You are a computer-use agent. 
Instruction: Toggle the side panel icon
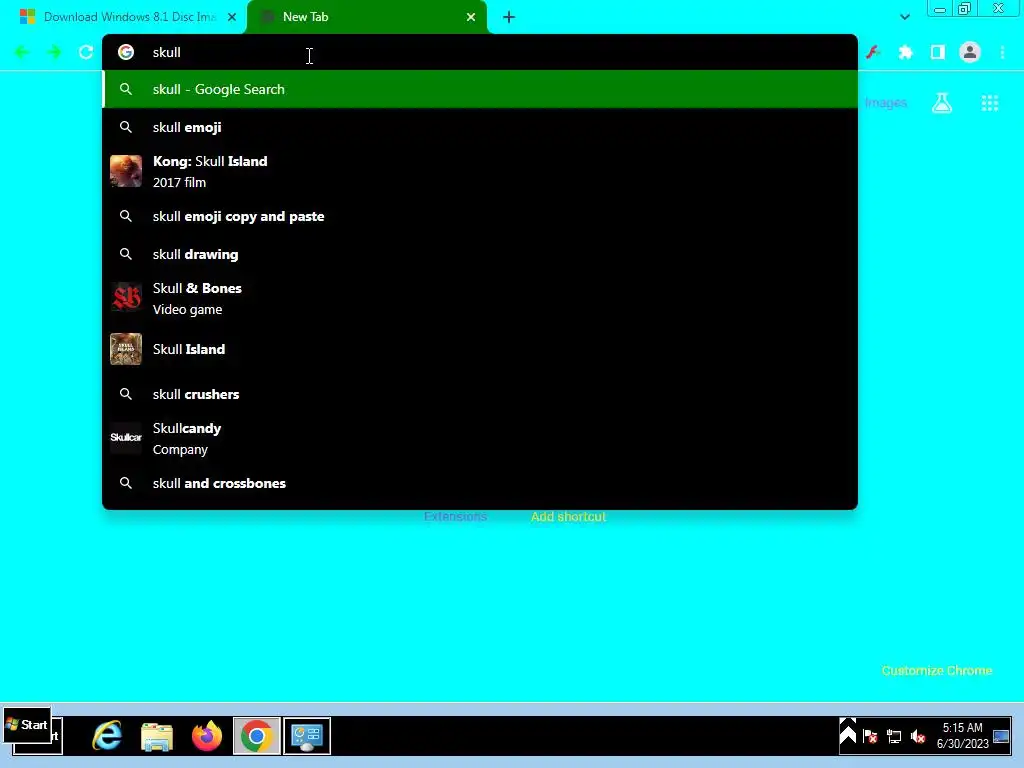coord(938,52)
